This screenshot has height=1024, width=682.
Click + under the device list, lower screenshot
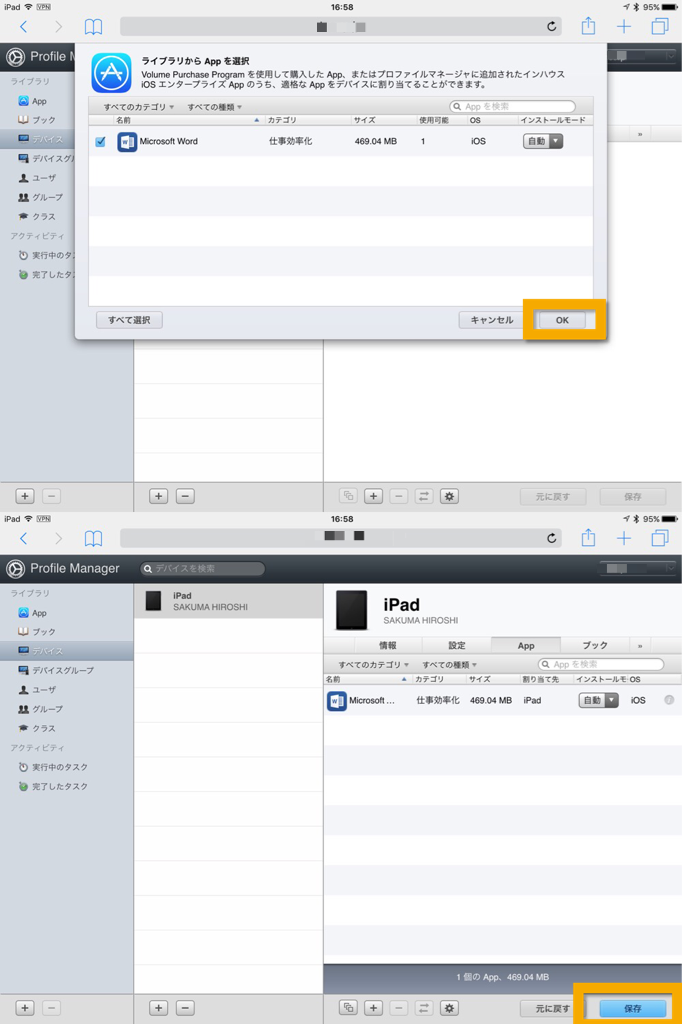pos(159,1008)
